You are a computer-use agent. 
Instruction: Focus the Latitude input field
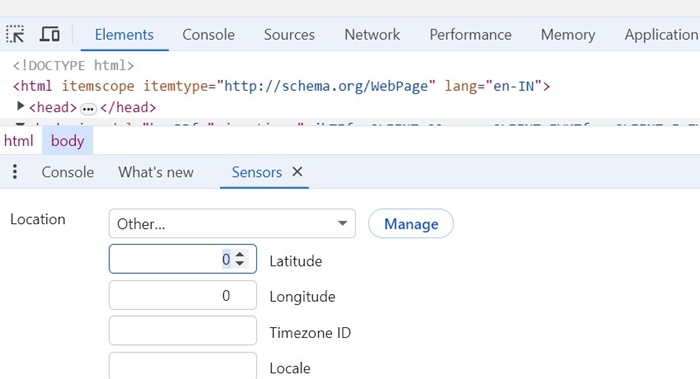pyautogui.click(x=183, y=259)
